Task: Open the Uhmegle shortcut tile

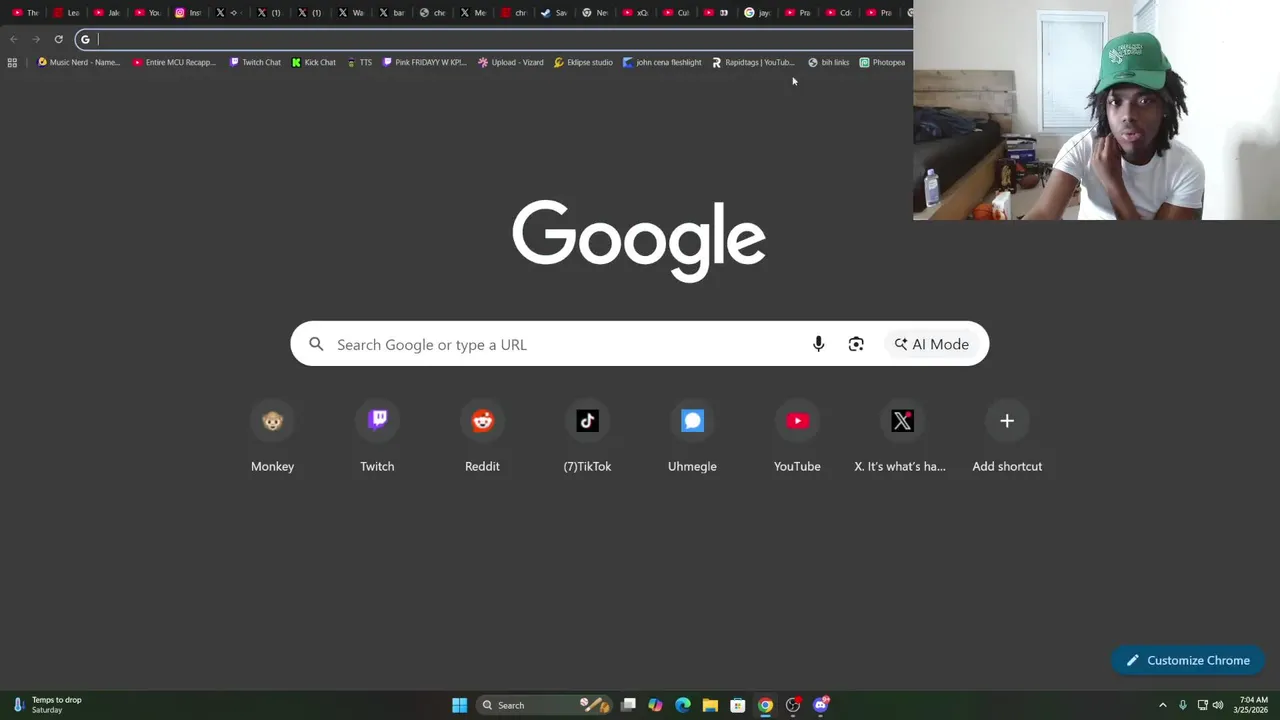Action: (x=692, y=437)
